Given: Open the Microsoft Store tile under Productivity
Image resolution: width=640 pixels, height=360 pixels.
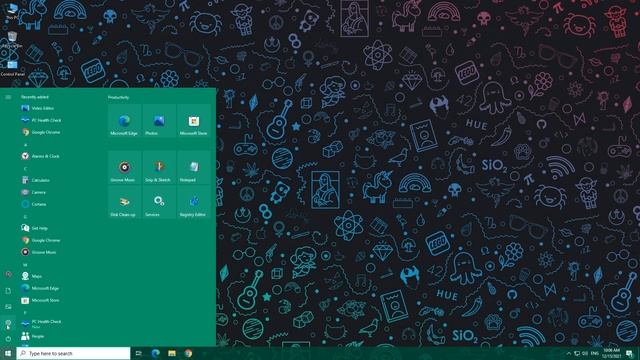Looking at the screenshot, I should point(194,120).
